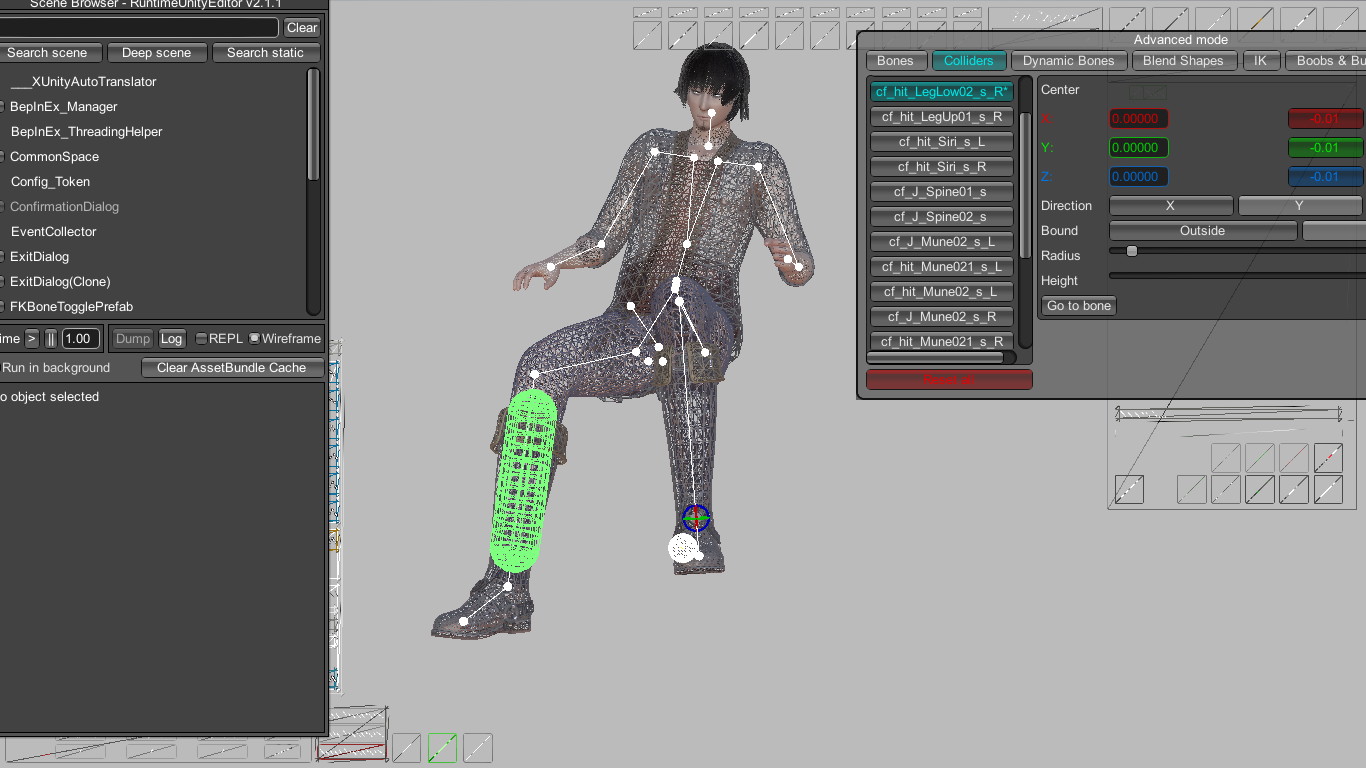Select the cf_hit_Siri_s_L collider
Image resolution: width=1366 pixels, height=768 pixels.
[941, 142]
